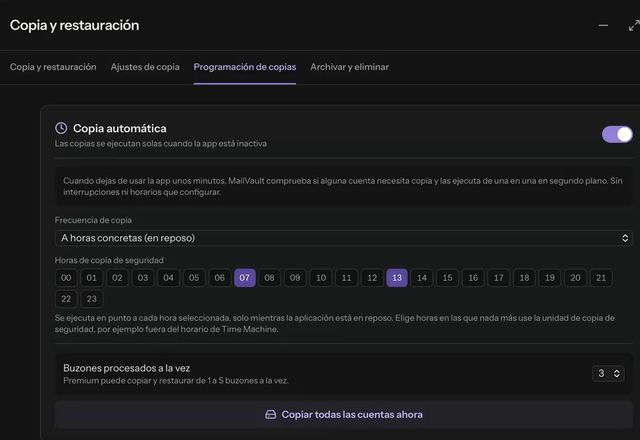Toggle backup hour 03
The height and width of the screenshot is (440, 640).
(x=142, y=278)
